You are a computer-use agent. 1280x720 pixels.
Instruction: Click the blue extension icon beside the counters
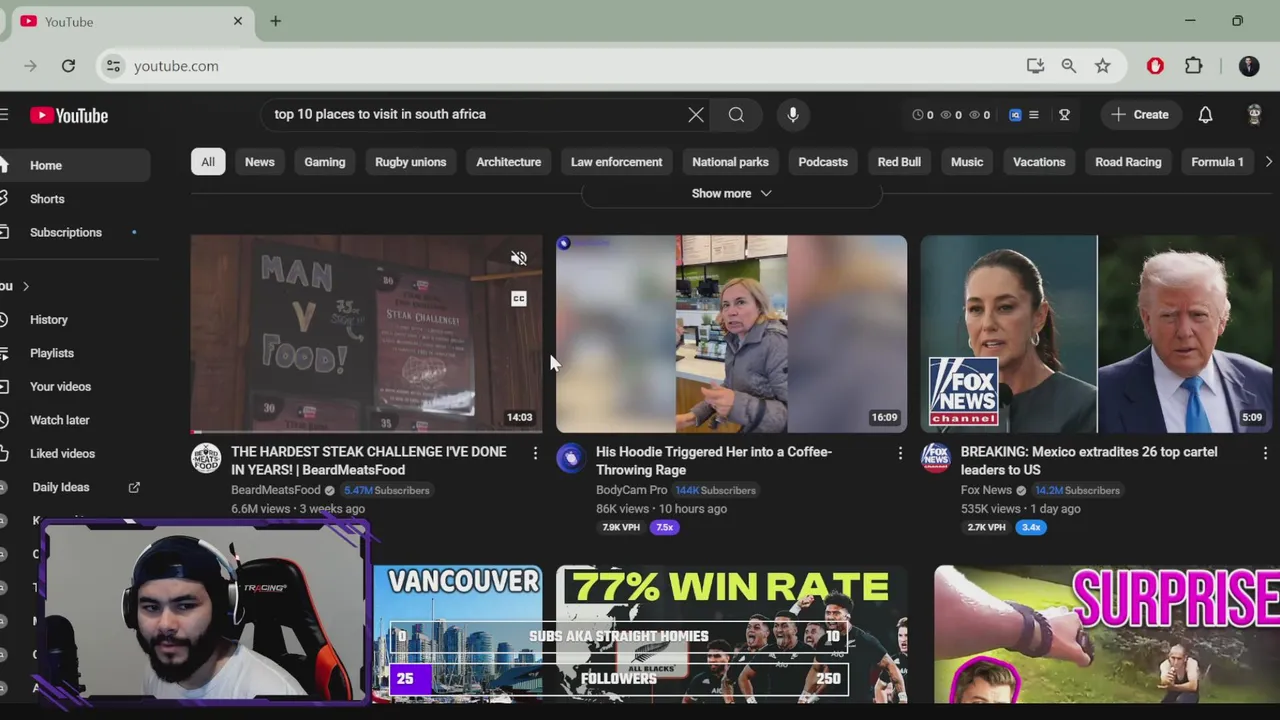(1015, 115)
